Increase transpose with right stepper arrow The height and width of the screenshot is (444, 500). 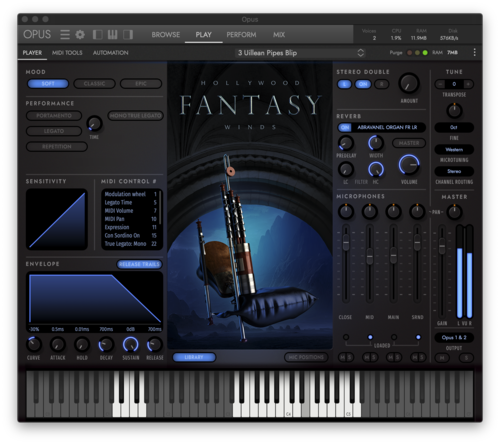pyautogui.click(x=468, y=84)
